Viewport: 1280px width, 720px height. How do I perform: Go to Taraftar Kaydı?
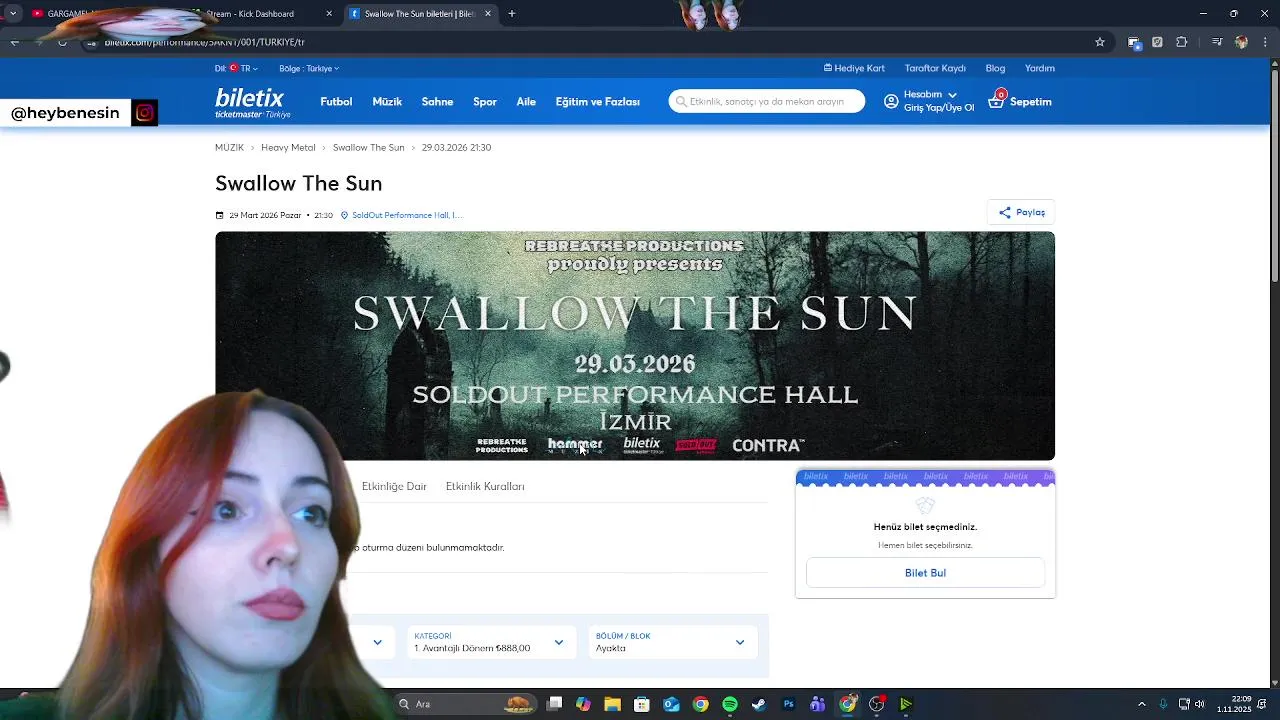[x=935, y=68]
